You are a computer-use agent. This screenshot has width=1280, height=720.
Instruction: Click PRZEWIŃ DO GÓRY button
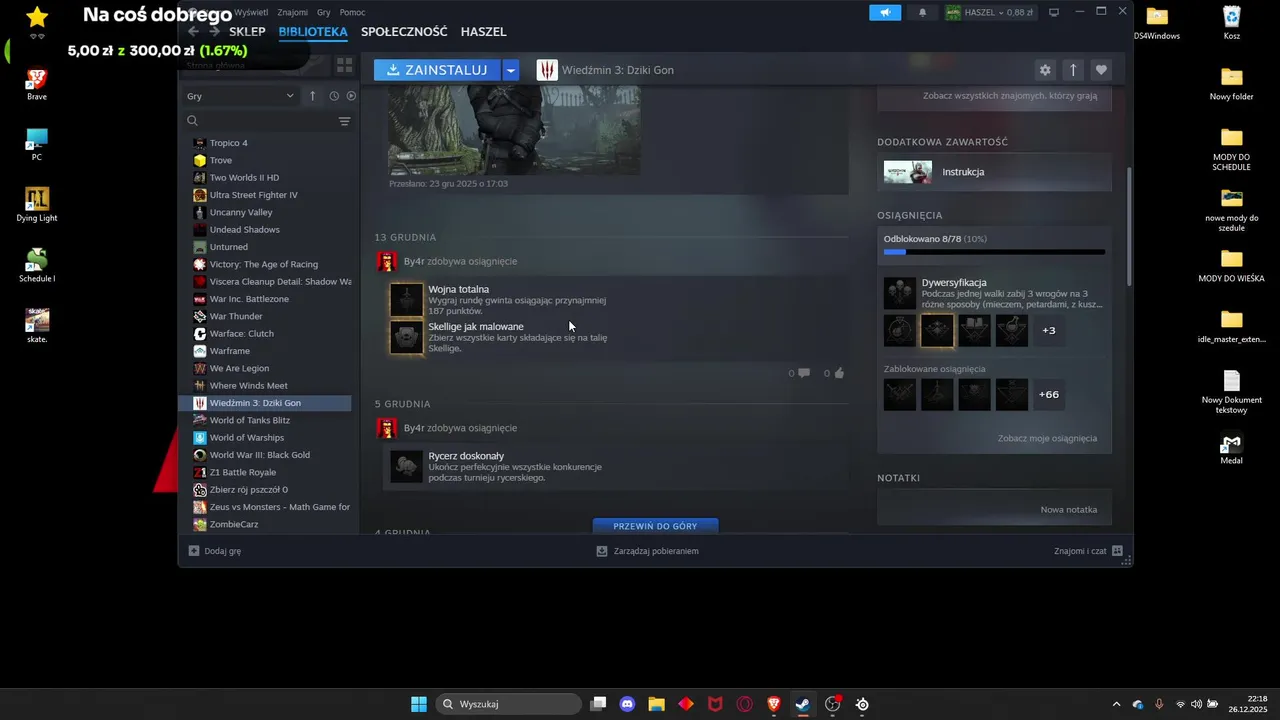click(655, 525)
